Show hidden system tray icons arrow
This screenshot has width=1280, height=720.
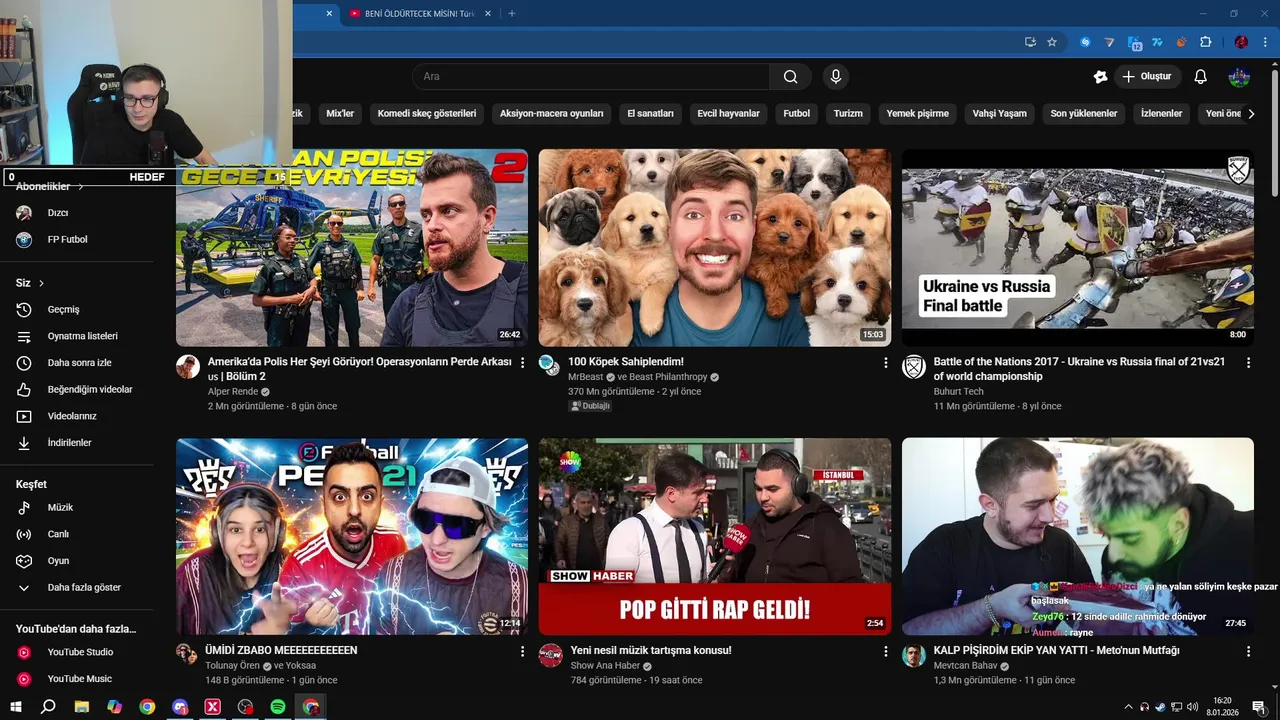tap(1129, 707)
